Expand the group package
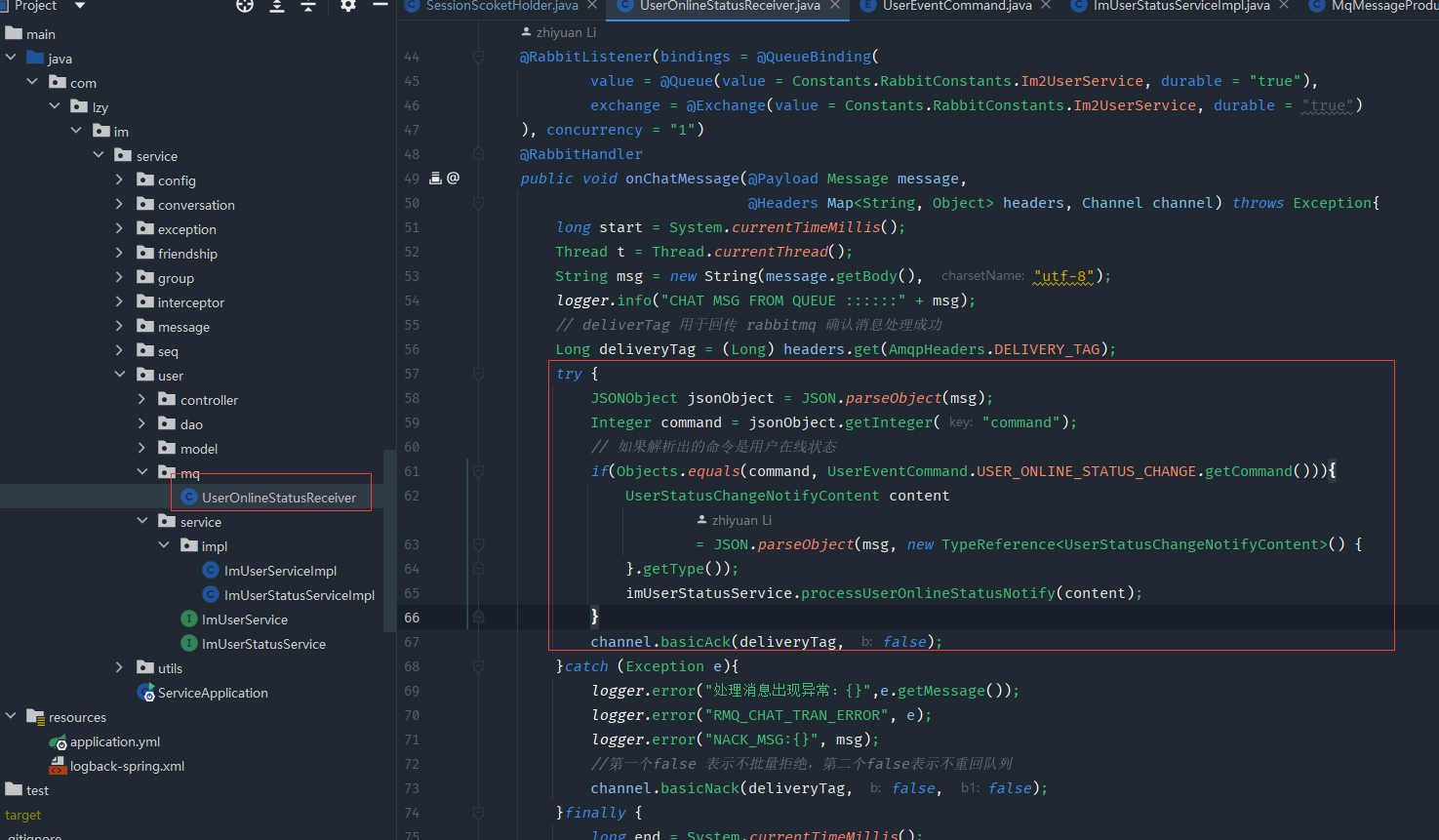Image resolution: width=1439 pixels, height=840 pixels. click(119, 277)
